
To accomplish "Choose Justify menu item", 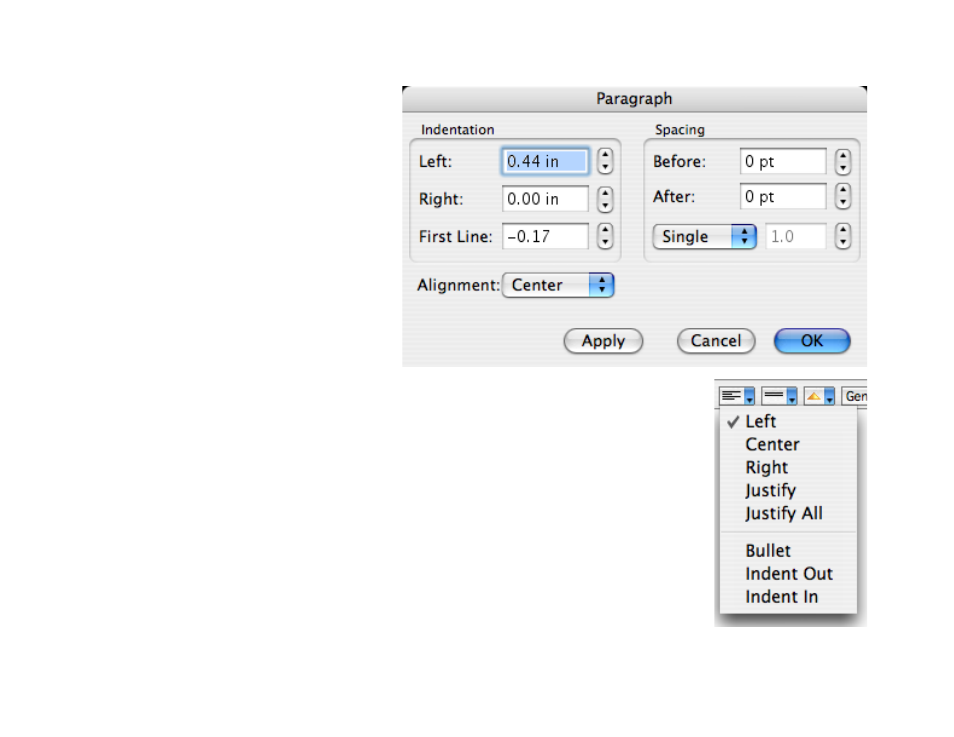I will (x=789, y=491).
